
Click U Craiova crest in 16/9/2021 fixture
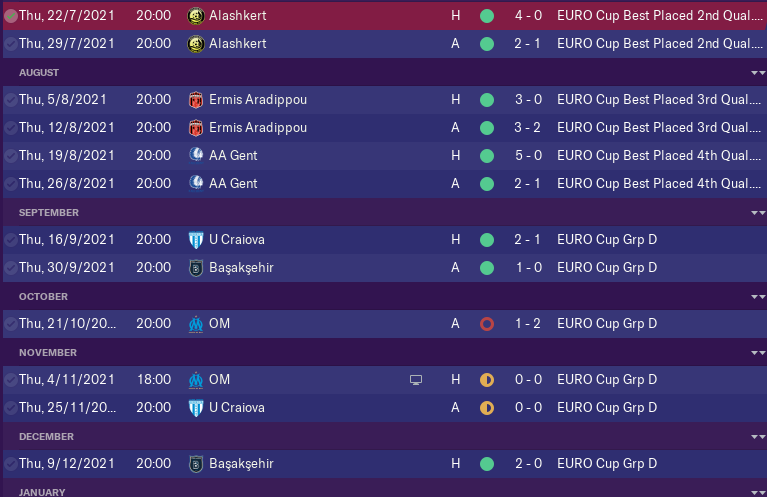(x=195, y=240)
